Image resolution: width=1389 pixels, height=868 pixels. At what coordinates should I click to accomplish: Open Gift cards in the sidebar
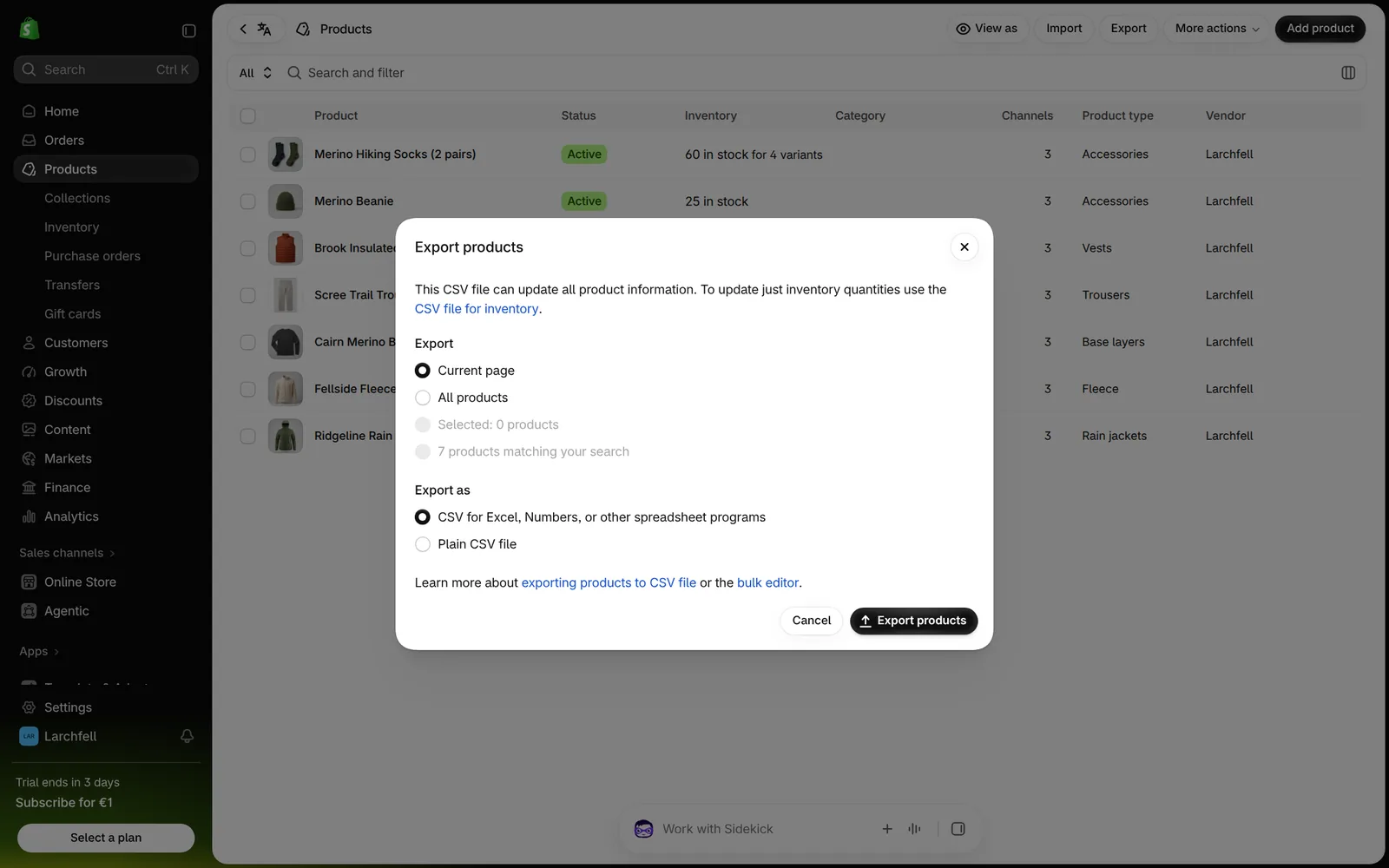tap(72, 314)
